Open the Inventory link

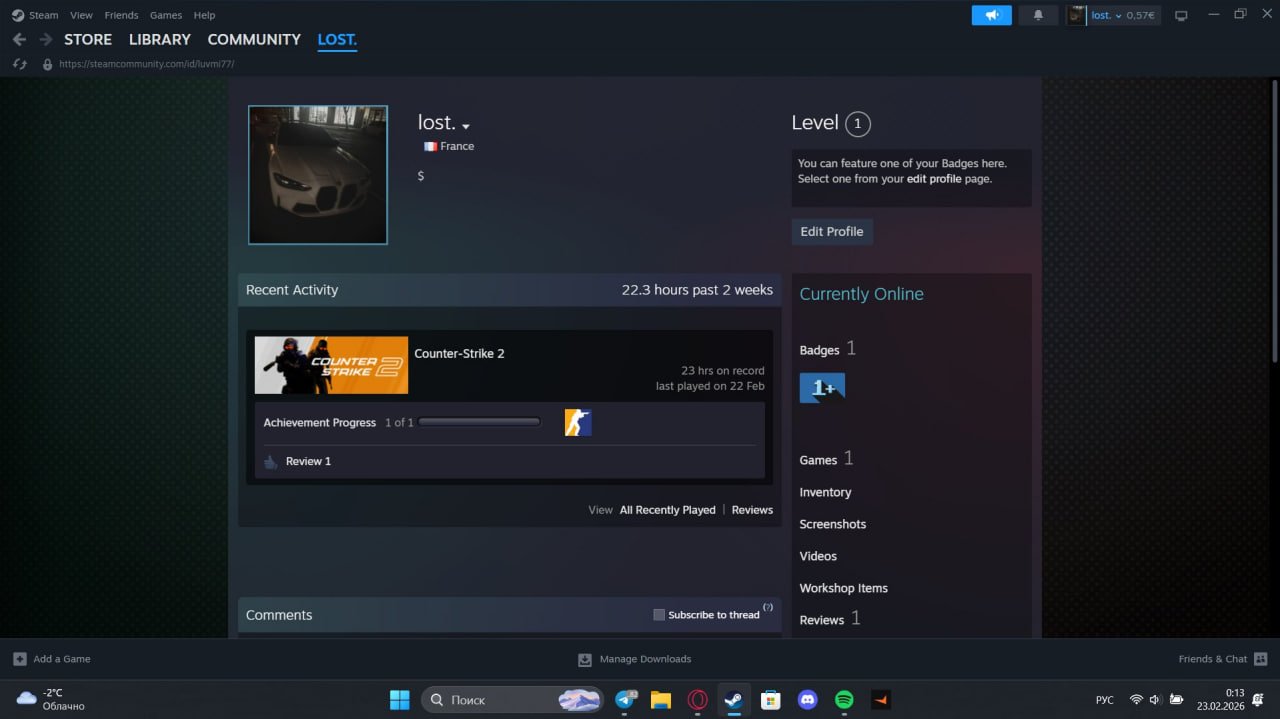(825, 492)
